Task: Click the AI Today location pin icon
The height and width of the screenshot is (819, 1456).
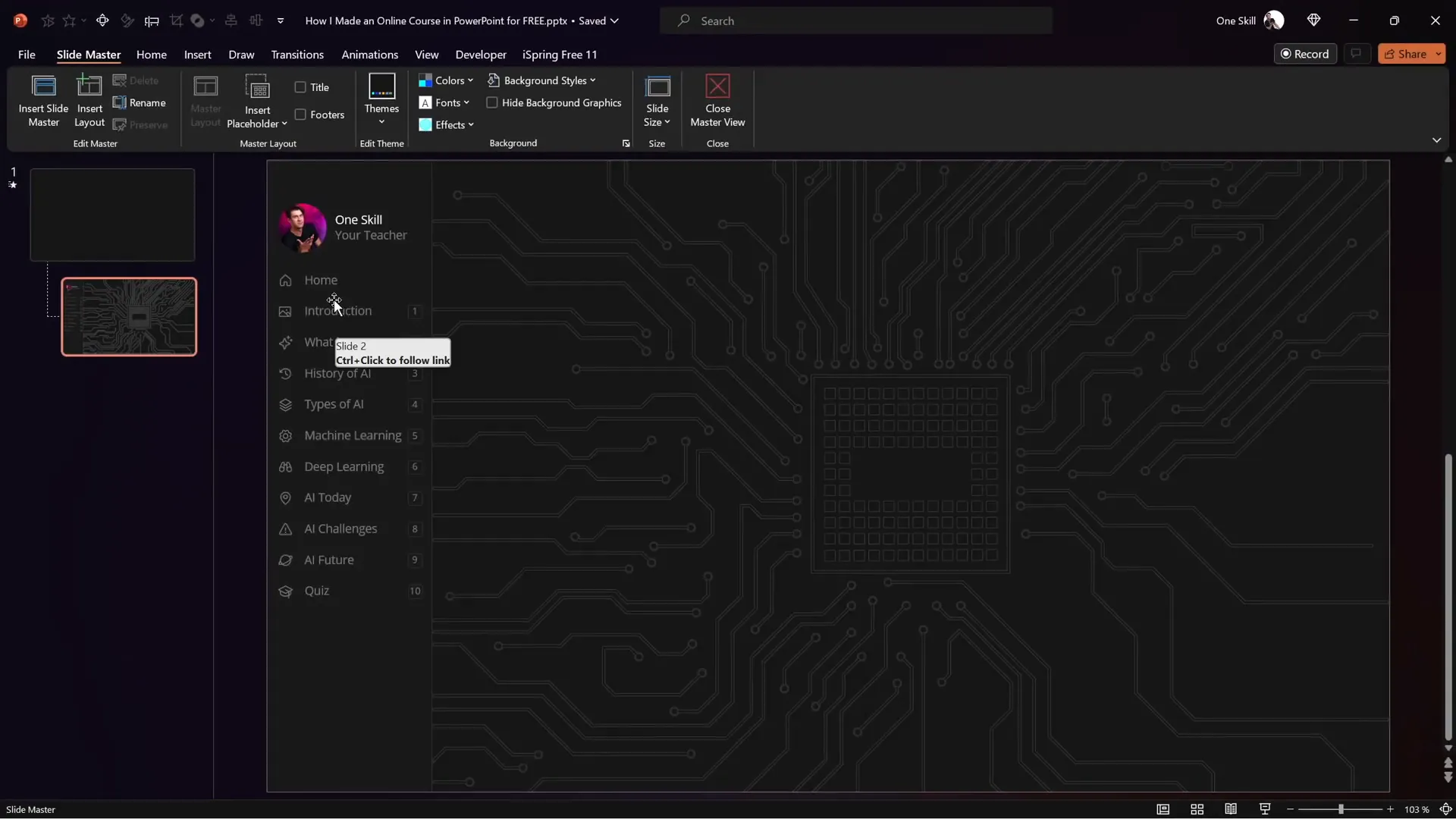Action: coord(285,498)
